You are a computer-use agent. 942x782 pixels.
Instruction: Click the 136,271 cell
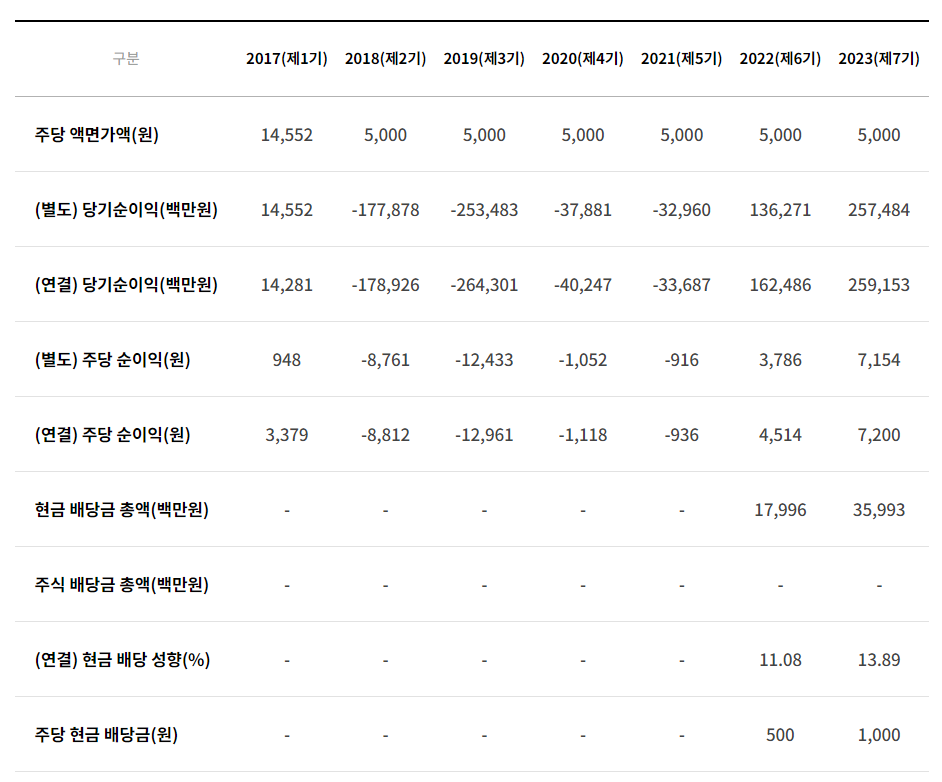coord(780,210)
